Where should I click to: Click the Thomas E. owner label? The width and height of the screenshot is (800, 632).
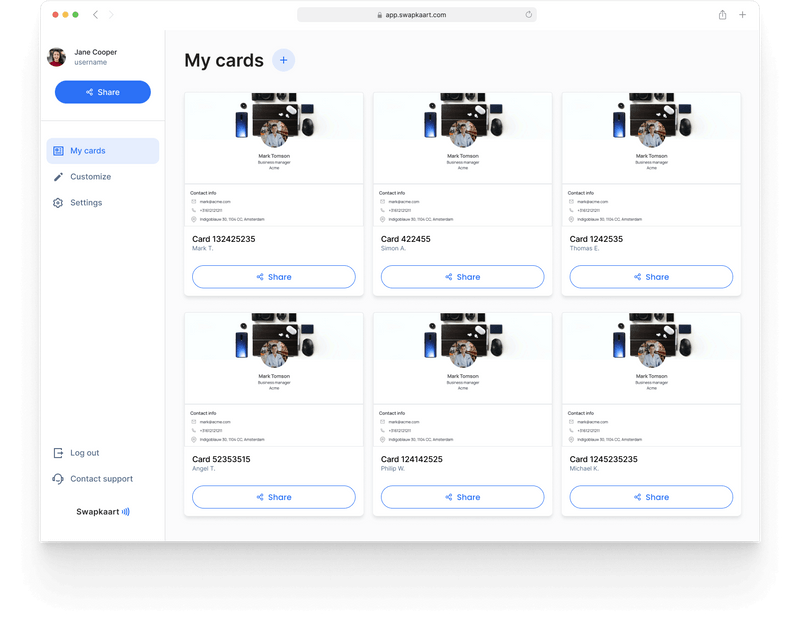point(585,248)
